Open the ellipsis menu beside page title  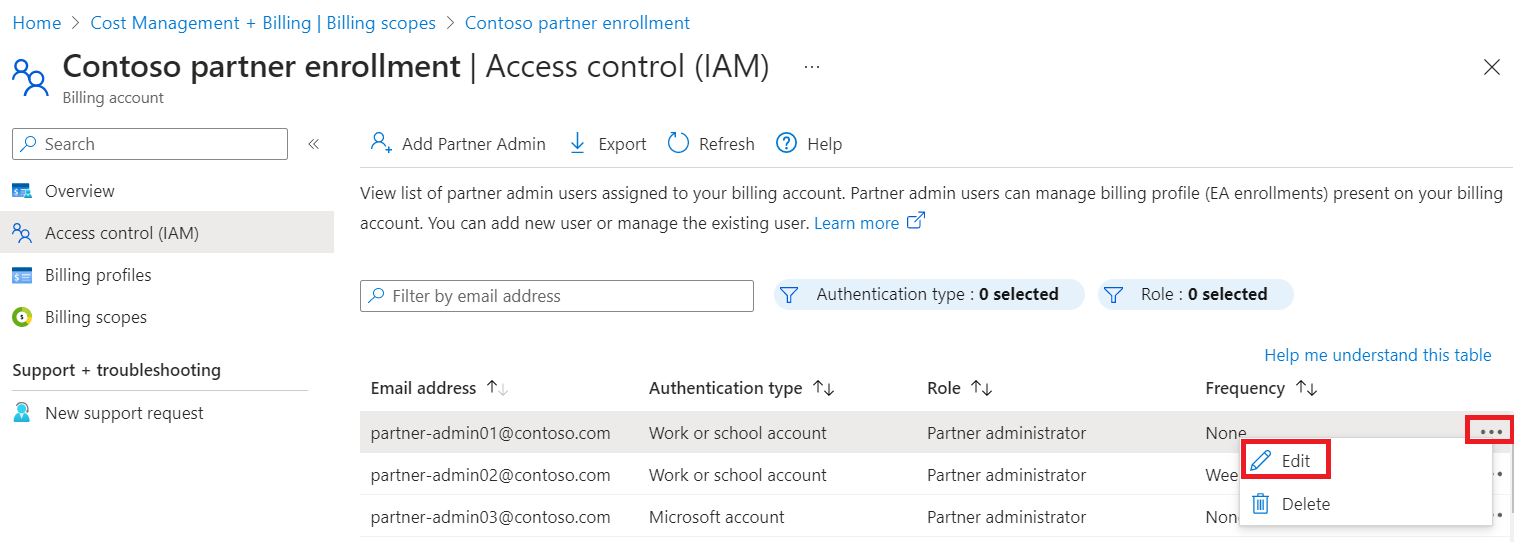click(811, 67)
